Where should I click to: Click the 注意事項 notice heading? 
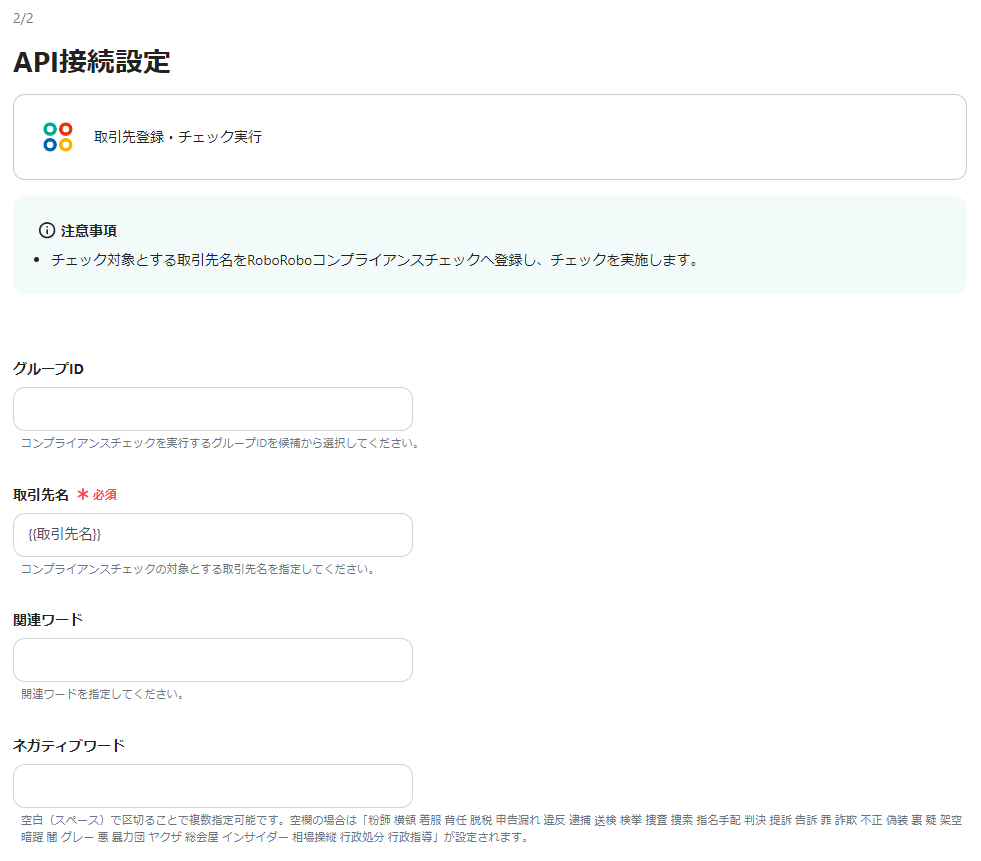click(x=87, y=229)
